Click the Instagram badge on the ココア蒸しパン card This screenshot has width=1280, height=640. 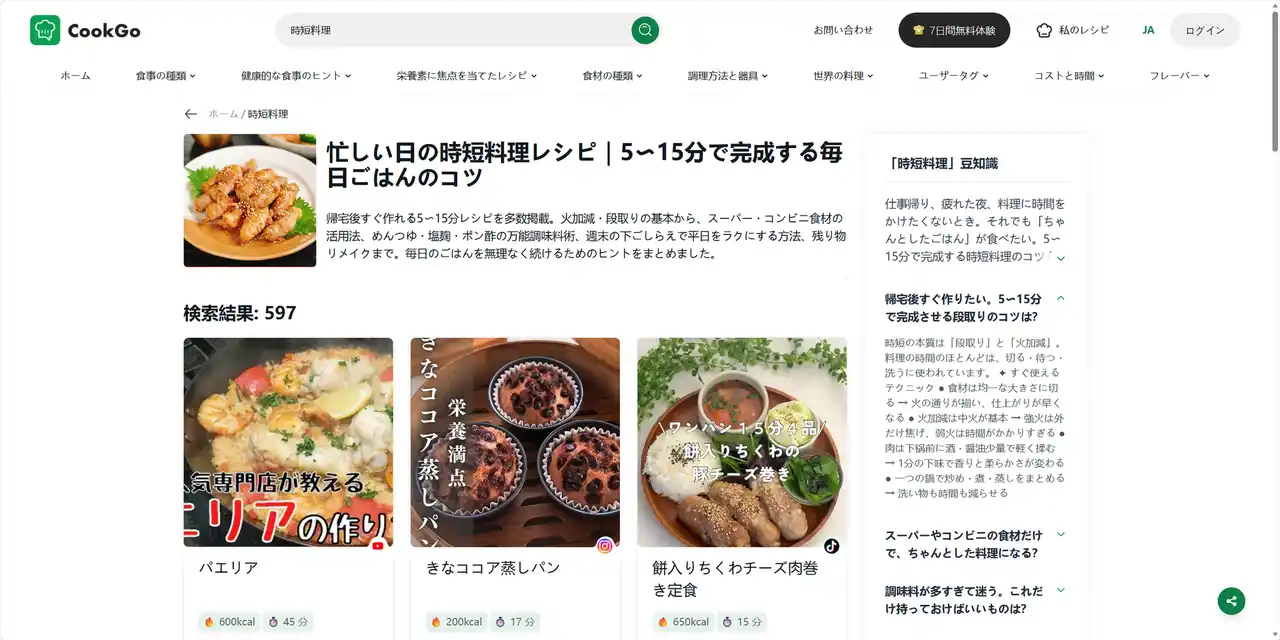(x=605, y=546)
